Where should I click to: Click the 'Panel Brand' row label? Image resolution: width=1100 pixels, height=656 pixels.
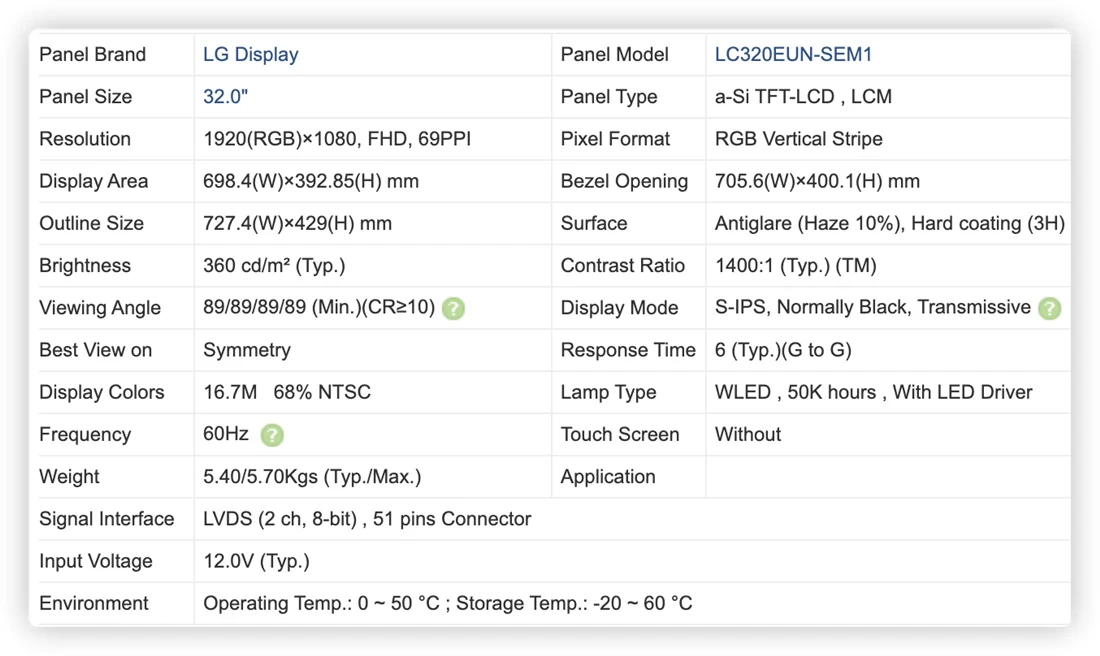click(x=93, y=55)
